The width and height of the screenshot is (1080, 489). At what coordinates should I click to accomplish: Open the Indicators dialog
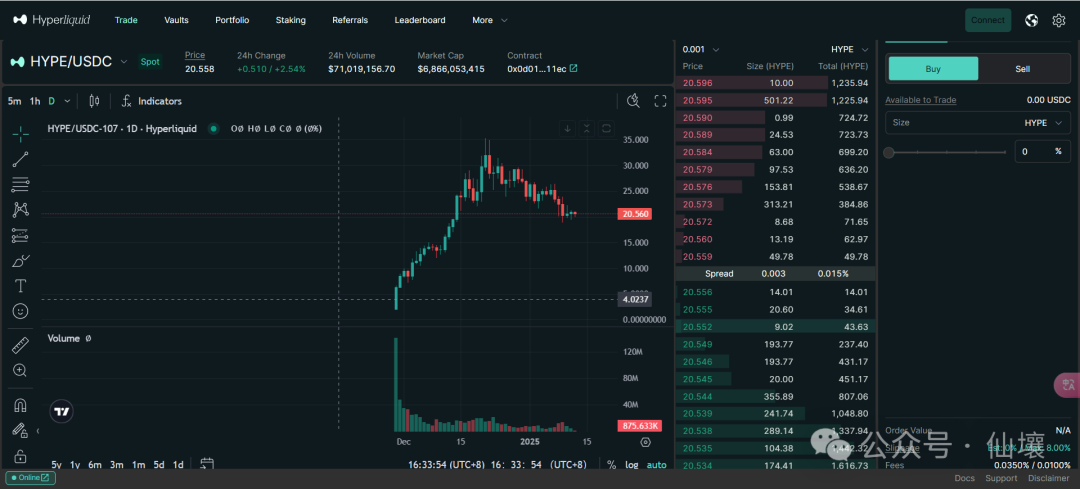coord(152,101)
